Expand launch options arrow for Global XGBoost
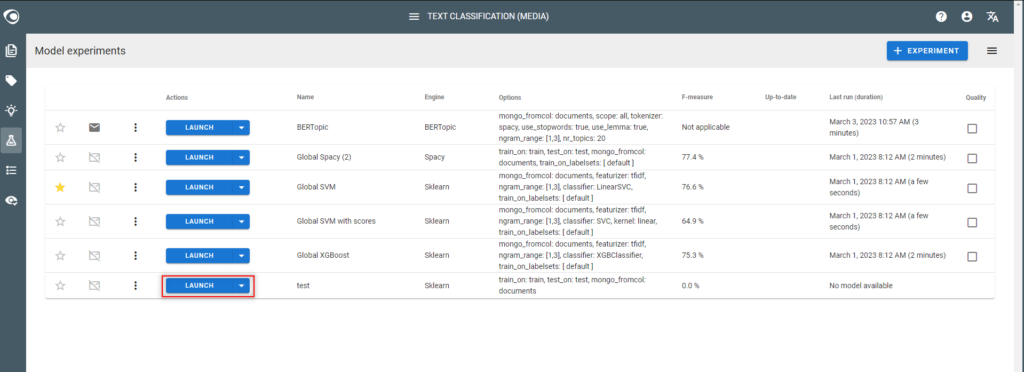 pos(241,255)
